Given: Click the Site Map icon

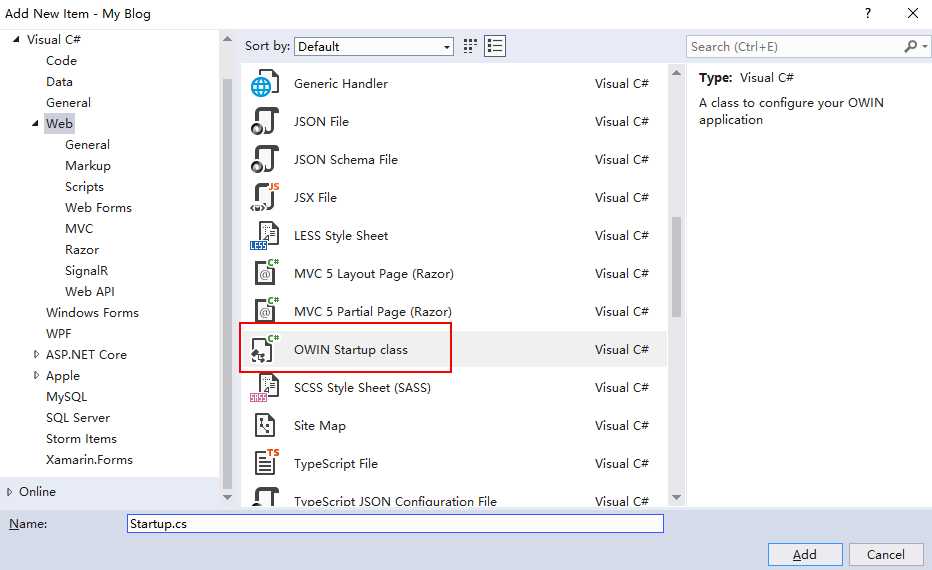Looking at the screenshot, I should coord(265,426).
